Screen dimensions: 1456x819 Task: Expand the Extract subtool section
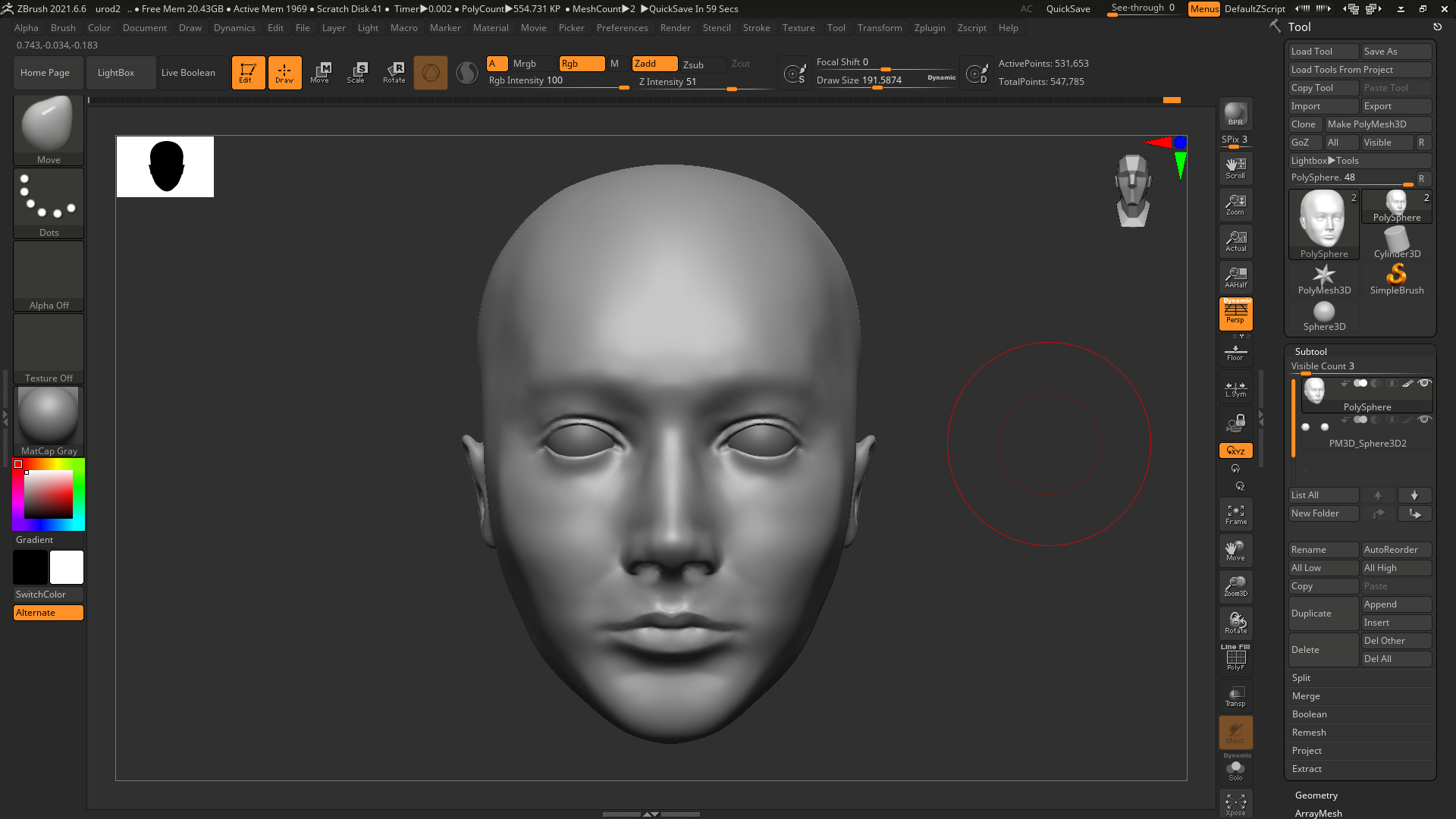(1307, 769)
